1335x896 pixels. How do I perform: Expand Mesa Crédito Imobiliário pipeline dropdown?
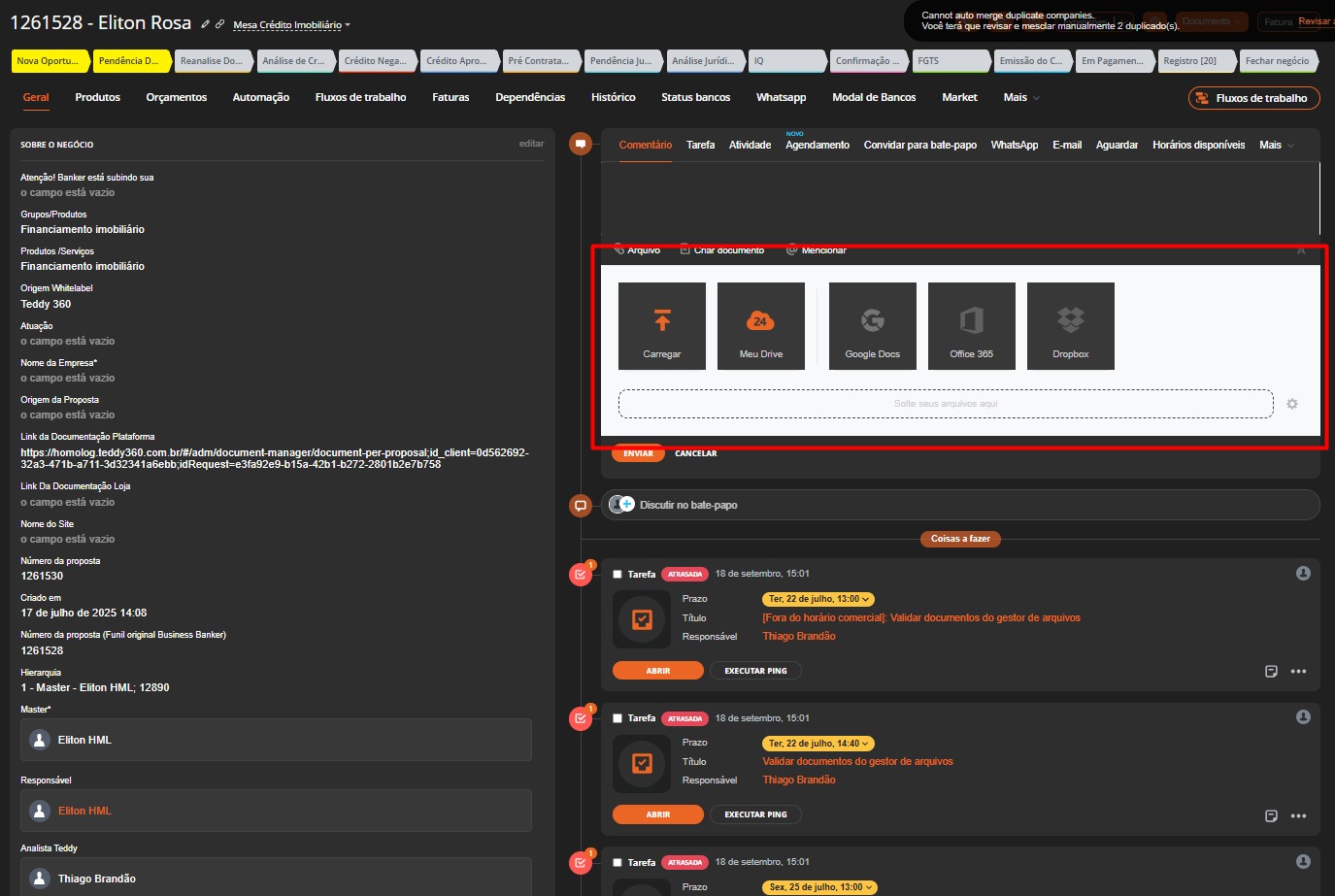coord(291,25)
